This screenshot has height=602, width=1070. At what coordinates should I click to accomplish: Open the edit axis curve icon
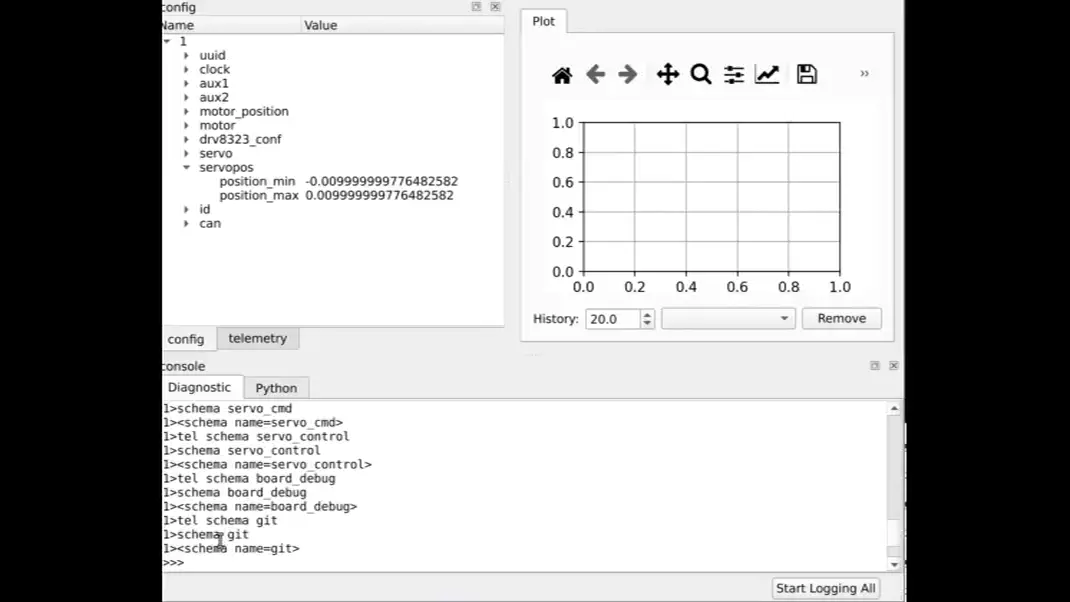(x=767, y=75)
